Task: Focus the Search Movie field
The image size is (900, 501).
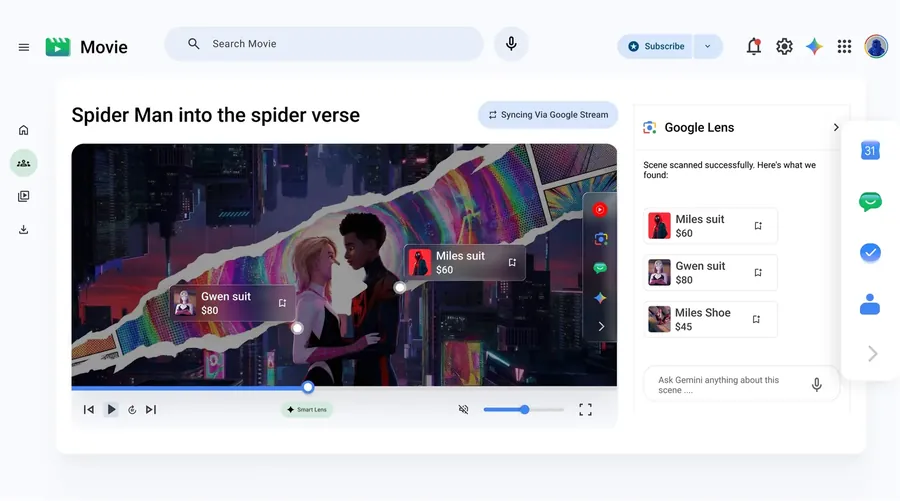Action: tap(324, 44)
